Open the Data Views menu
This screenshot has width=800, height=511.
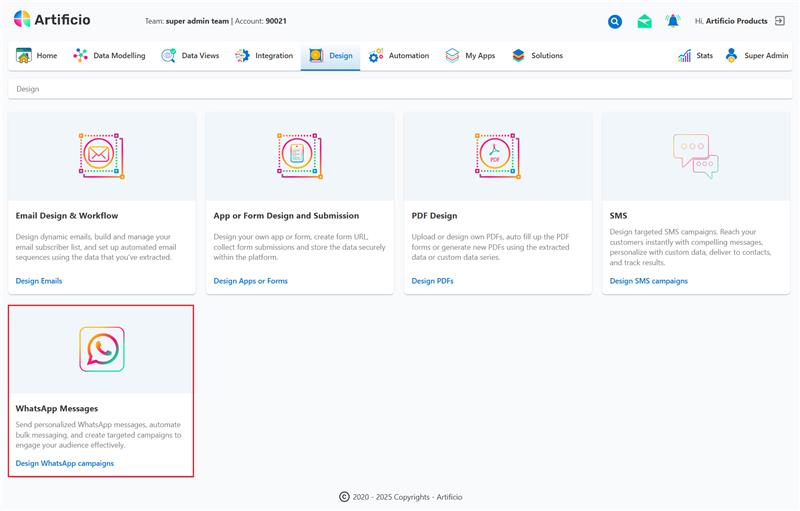(x=201, y=56)
